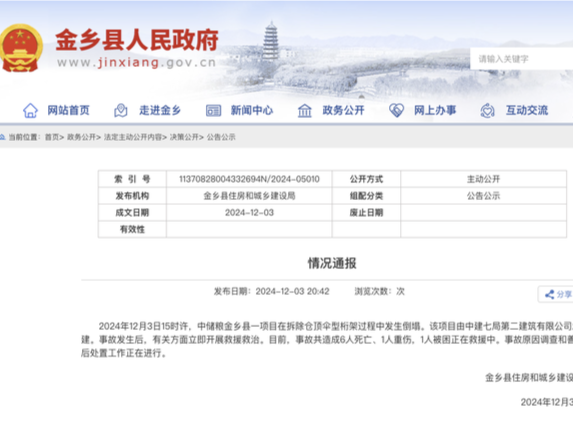The width and height of the screenshot is (573, 431).
Task: Click the 当前位置 breadcrumb label
Action: click(x=23, y=137)
